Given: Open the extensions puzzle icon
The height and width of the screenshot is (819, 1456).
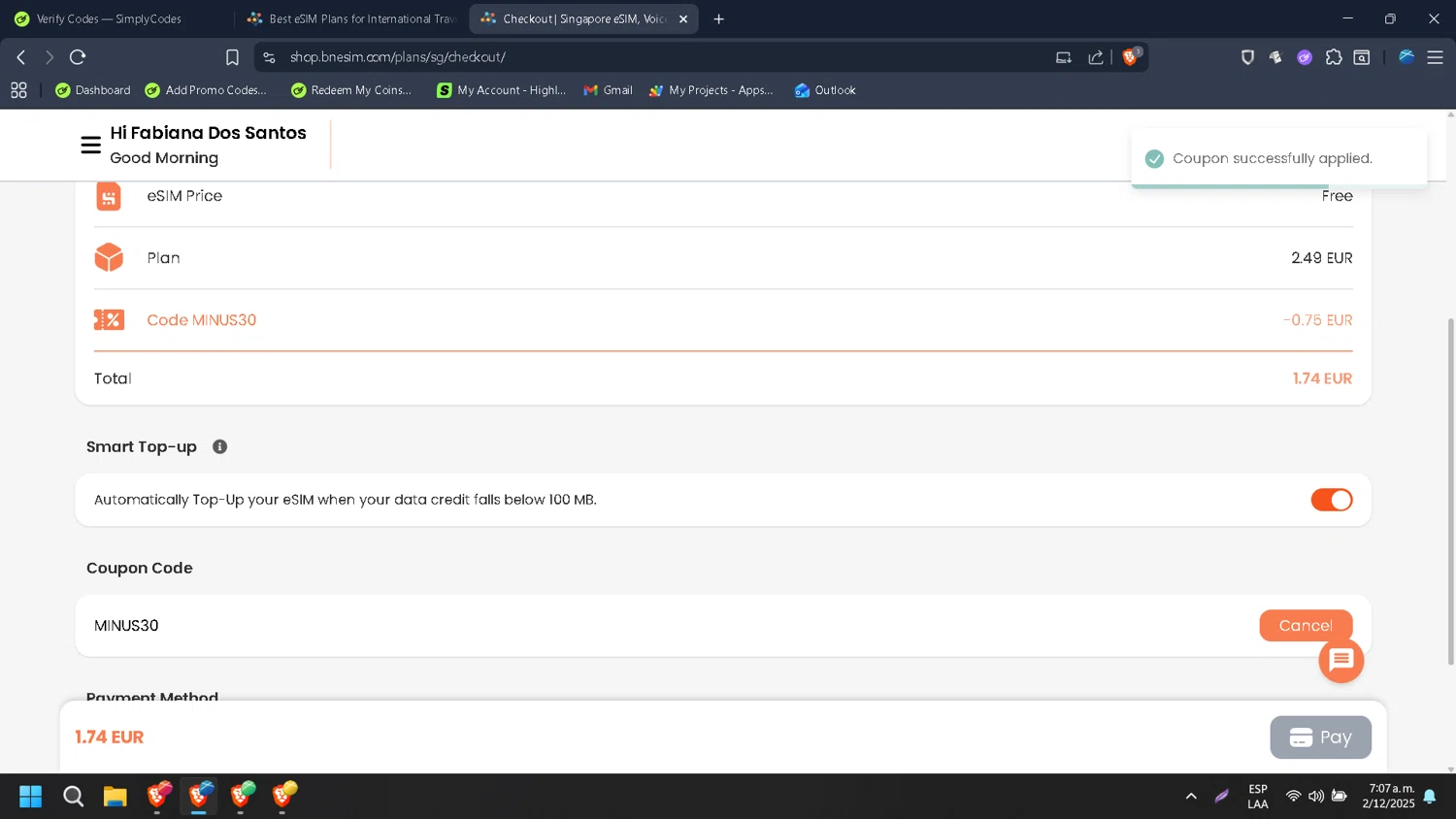Looking at the screenshot, I should pyautogui.click(x=1334, y=57).
